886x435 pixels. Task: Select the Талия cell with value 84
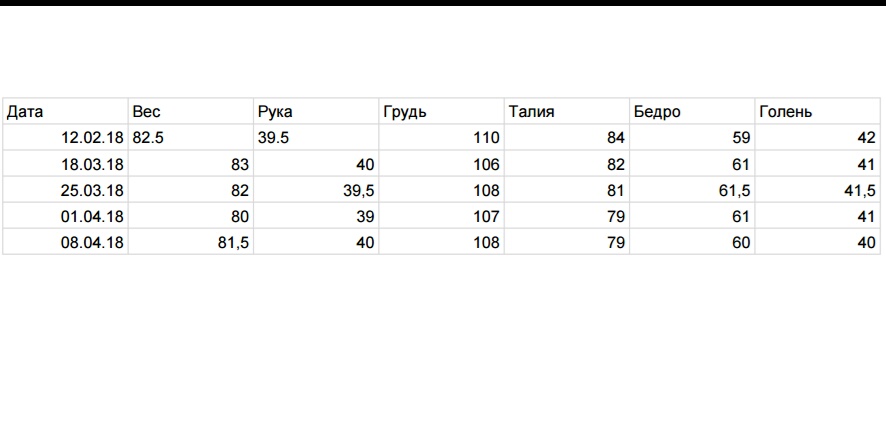[x=566, y=139]
